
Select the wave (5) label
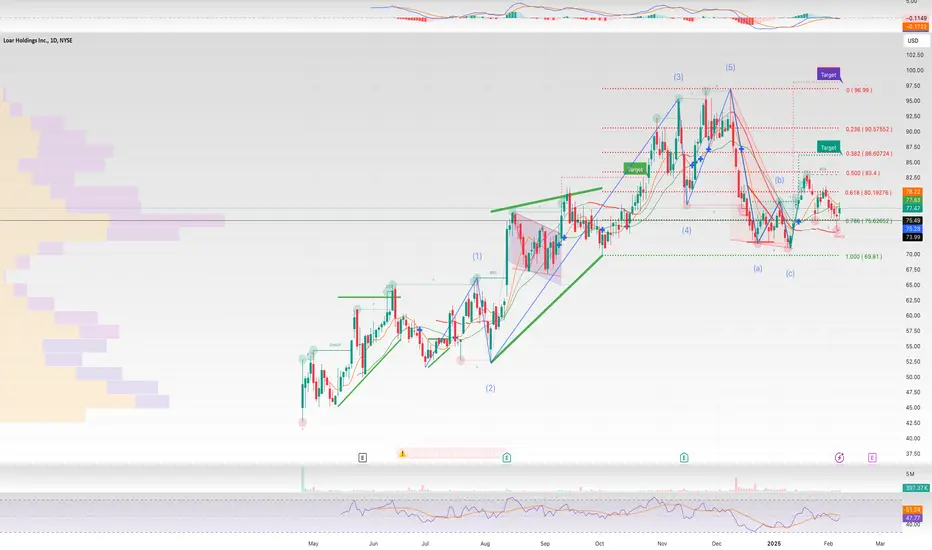pos(730,67)
